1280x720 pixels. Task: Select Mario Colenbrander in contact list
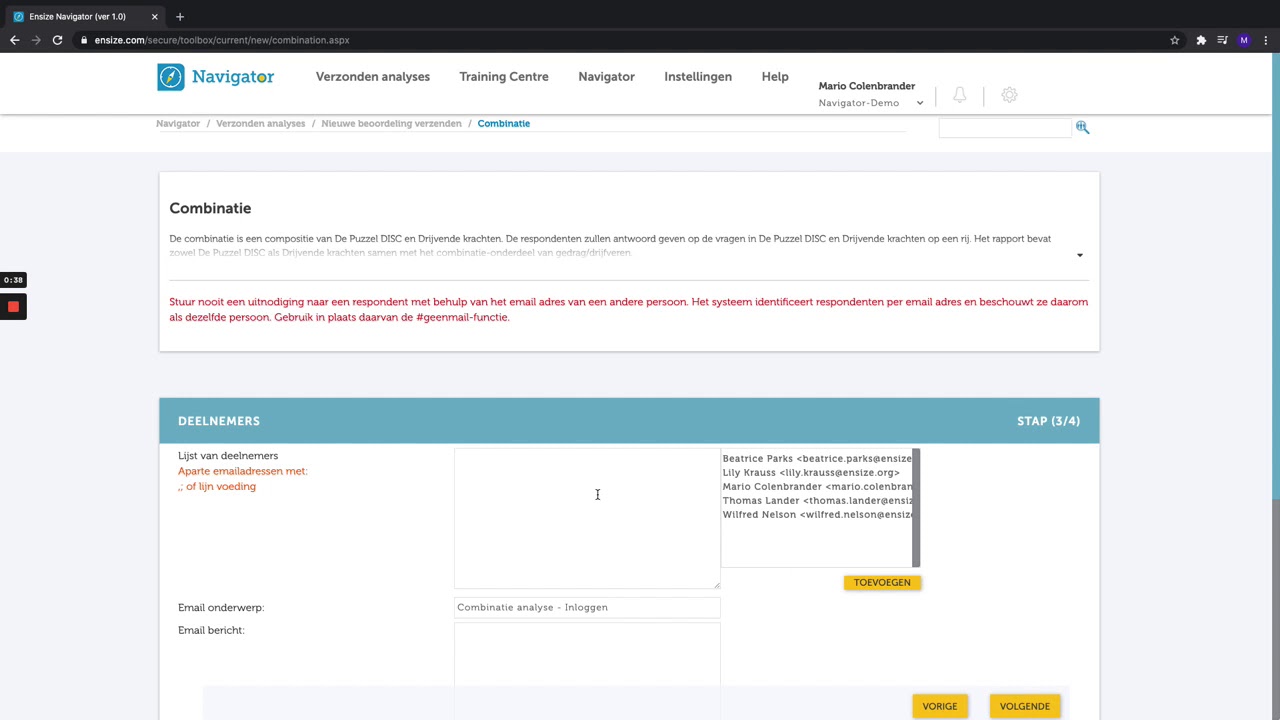pos(817,486)
